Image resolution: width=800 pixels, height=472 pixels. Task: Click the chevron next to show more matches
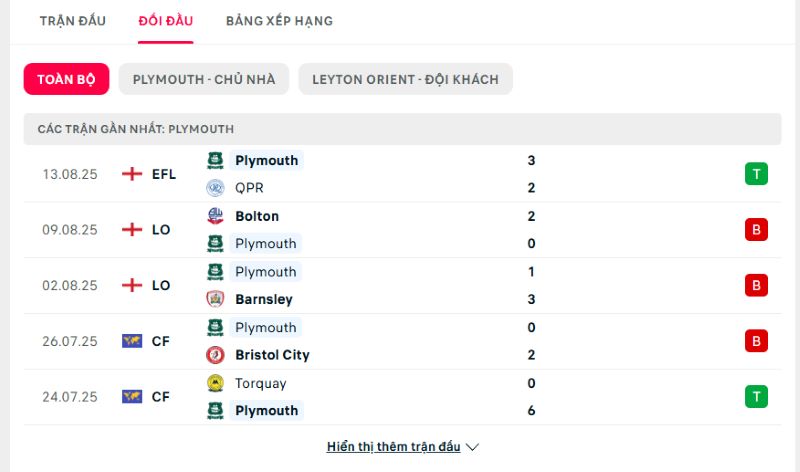[x=473, y=447]
